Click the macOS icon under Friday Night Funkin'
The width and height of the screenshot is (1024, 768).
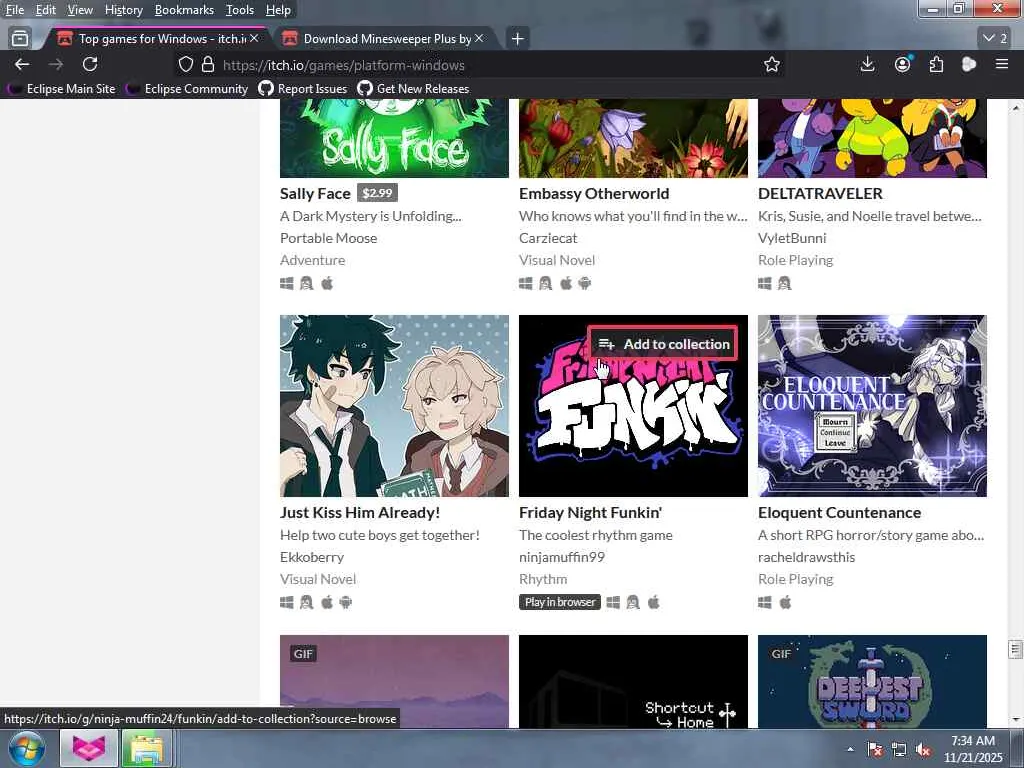(654, 602)
